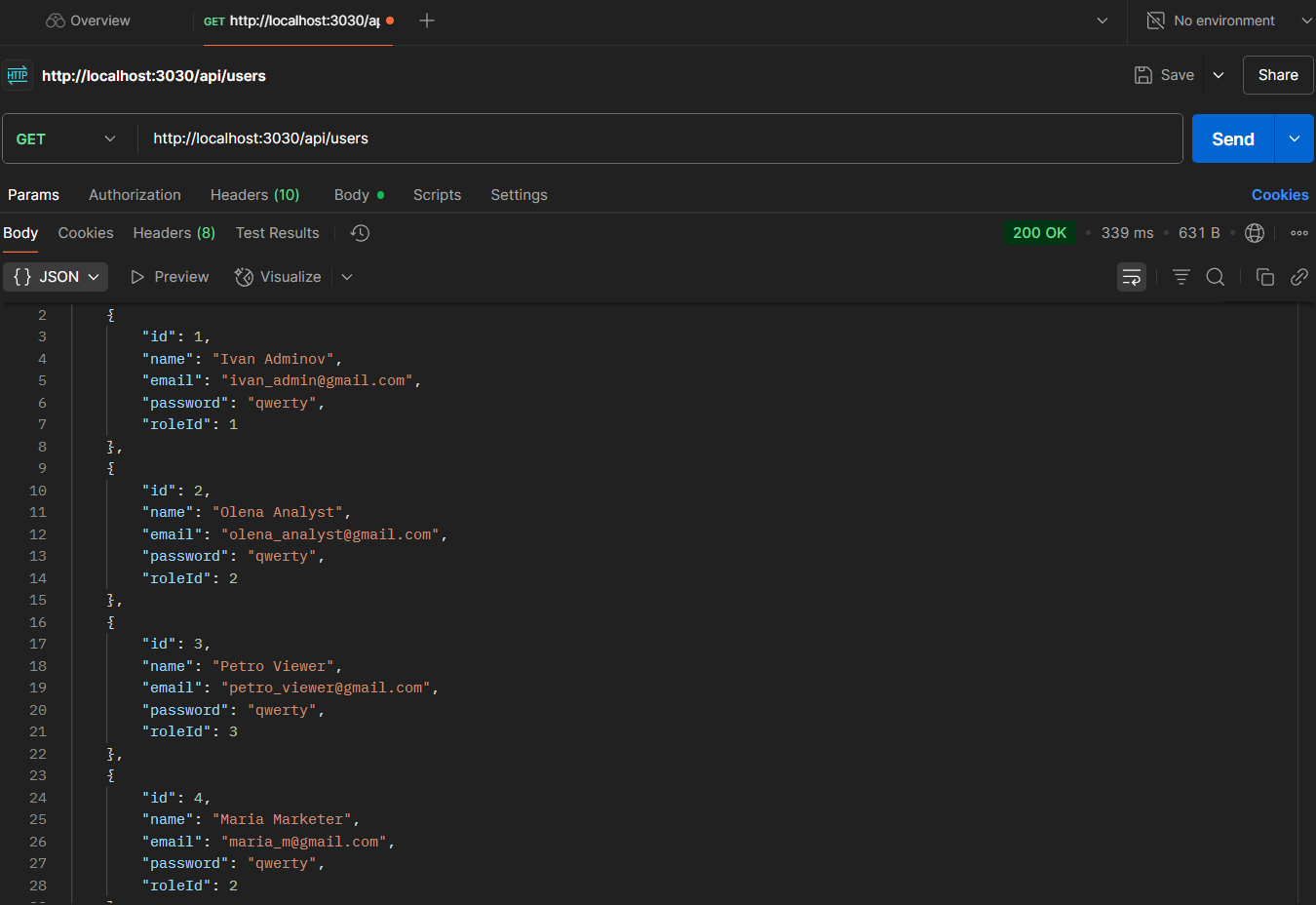The width and height of the screenshot is (1316, 905).
Task: Click the no-environment icon
Action: 1155,20
